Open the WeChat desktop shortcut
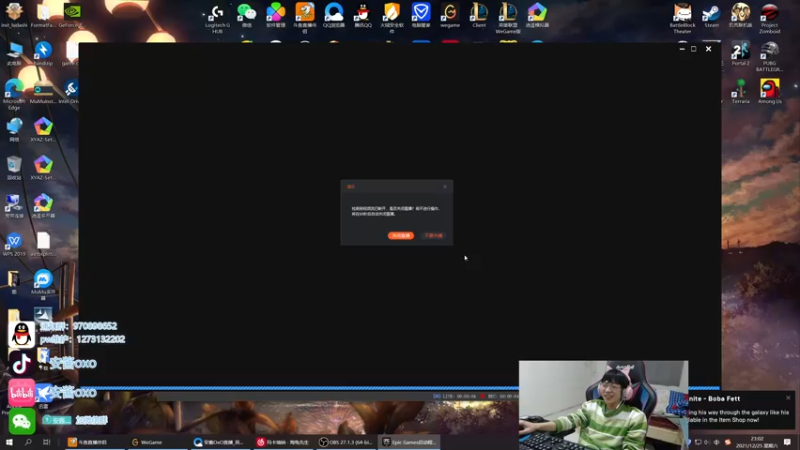This screenshot has width=800, height=450. [246, 15]
